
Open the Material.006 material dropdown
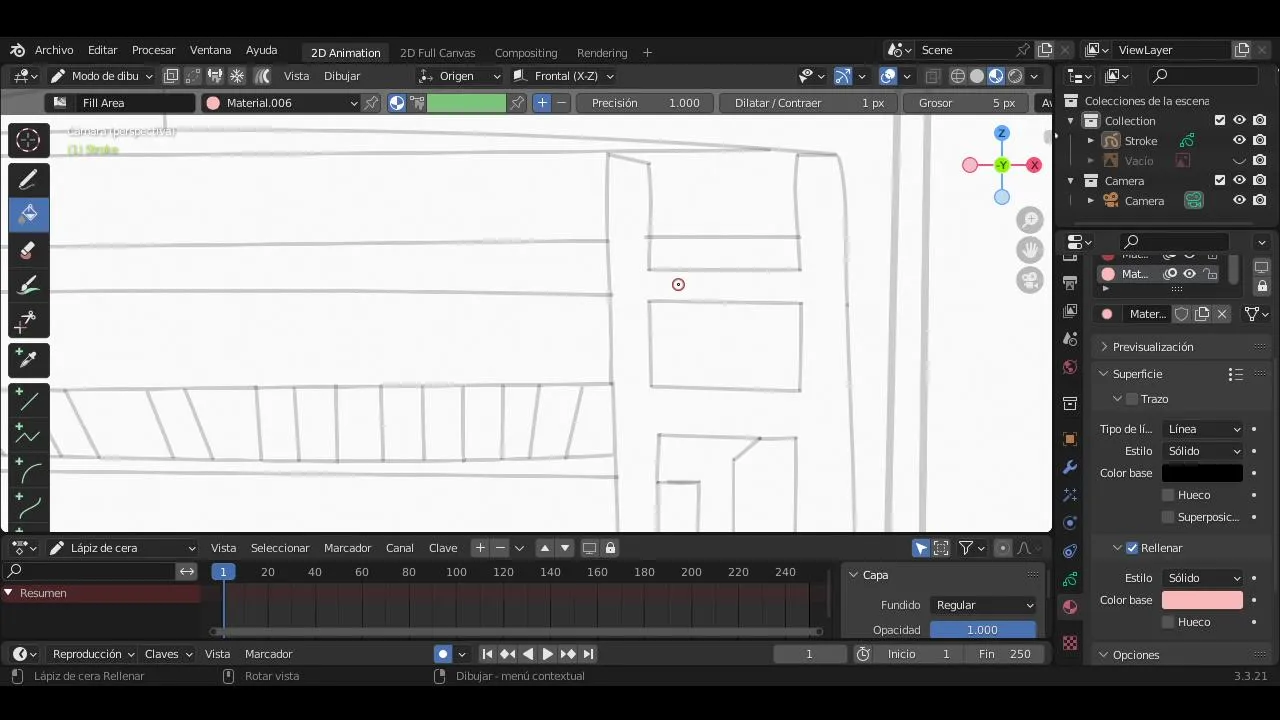281,103
